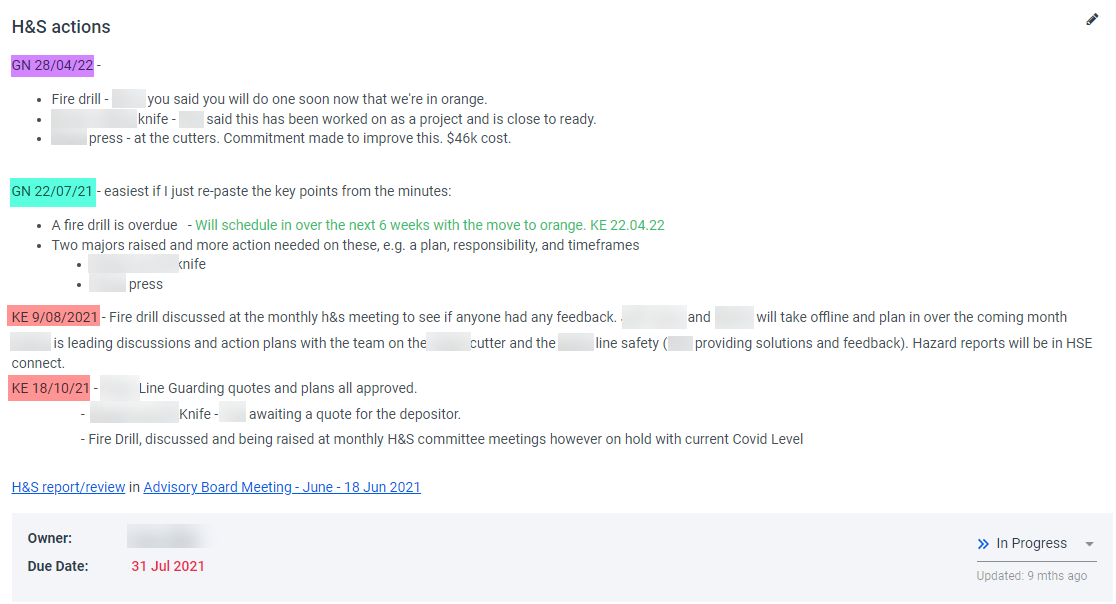Image resolution: width=1116 pixels, height=604 pixels.
Task: Click the purple GN 28/04/22 tag
Action: (52, 66)
